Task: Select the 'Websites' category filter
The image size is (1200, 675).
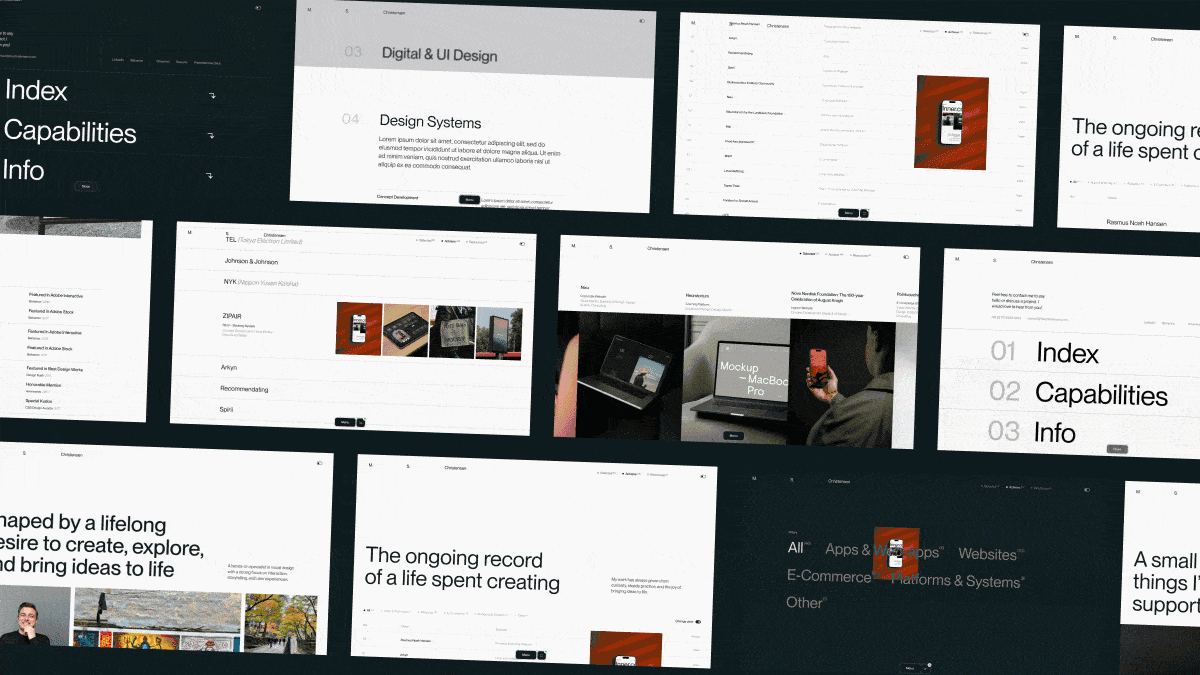Action: click(987, 553)
